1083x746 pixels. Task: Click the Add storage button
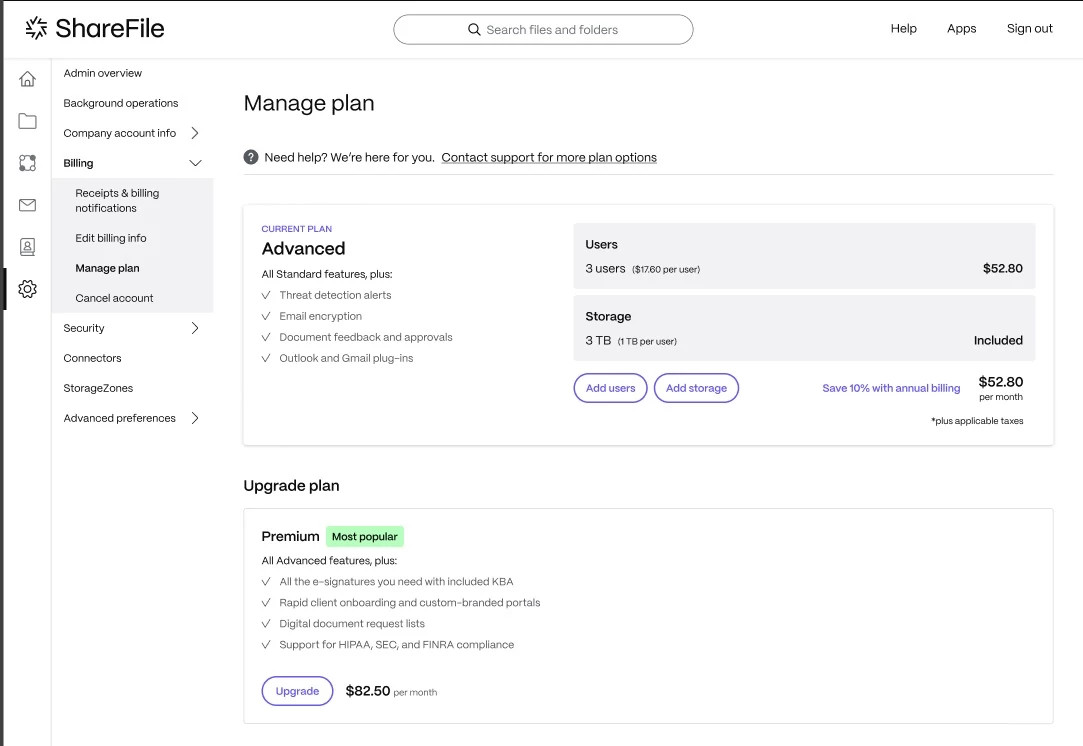click(696, 388)
